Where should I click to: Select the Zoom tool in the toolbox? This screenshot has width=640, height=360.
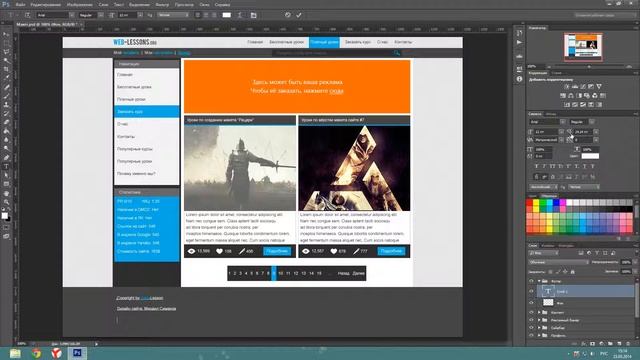(6, 202)
